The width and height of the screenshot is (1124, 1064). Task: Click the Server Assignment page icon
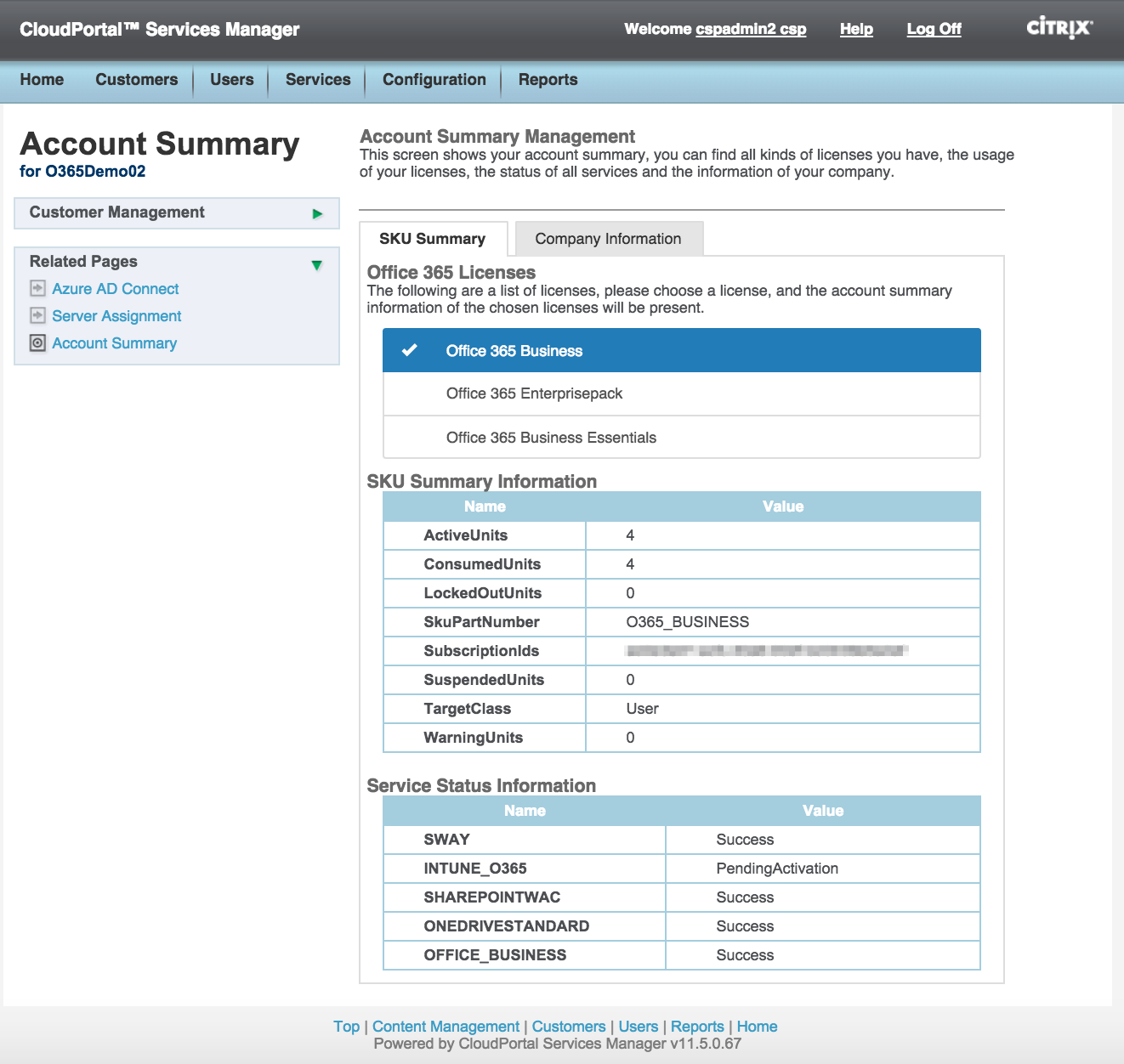37,316
